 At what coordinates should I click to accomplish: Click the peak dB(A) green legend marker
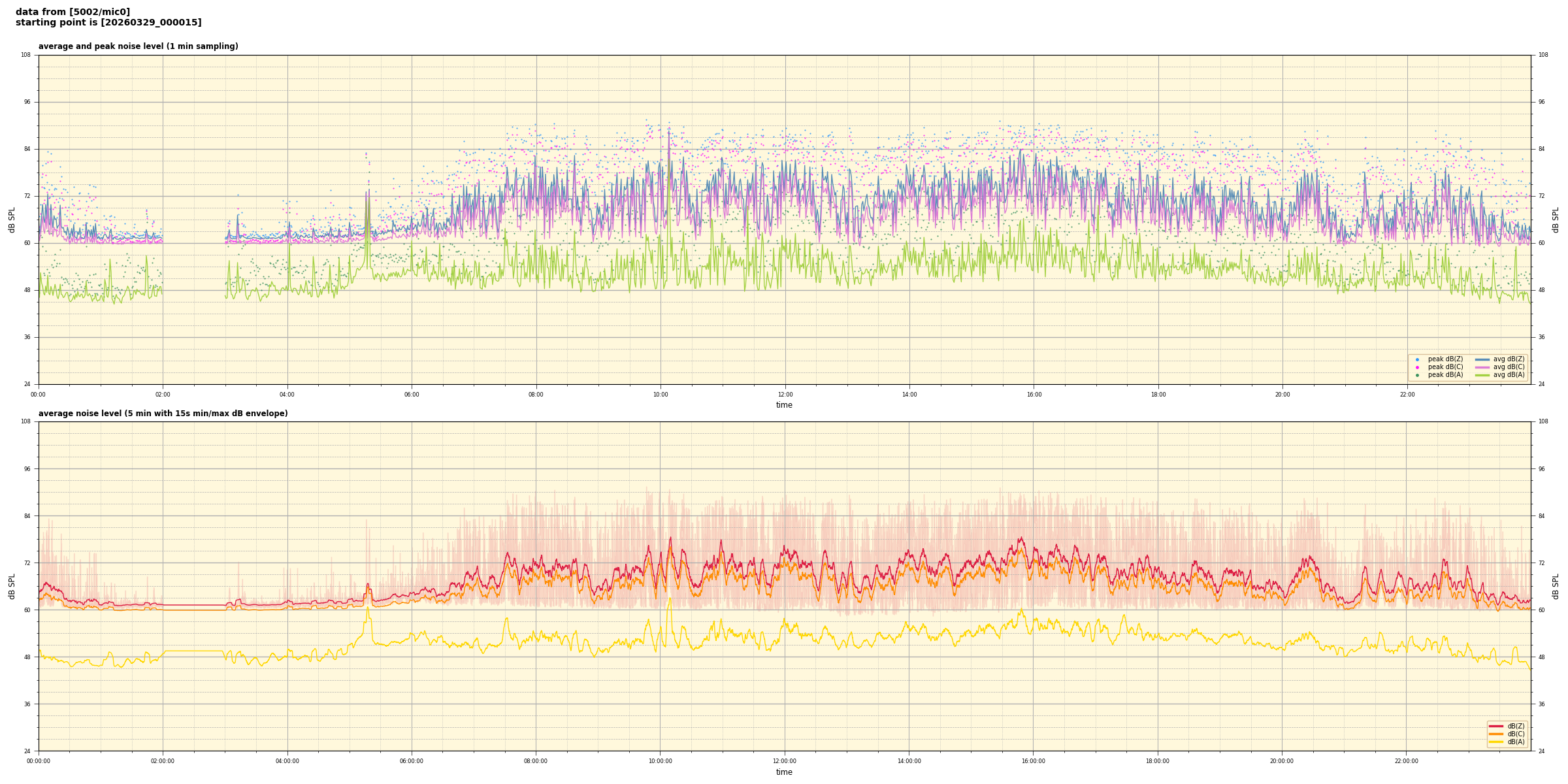coord(1417,375)
